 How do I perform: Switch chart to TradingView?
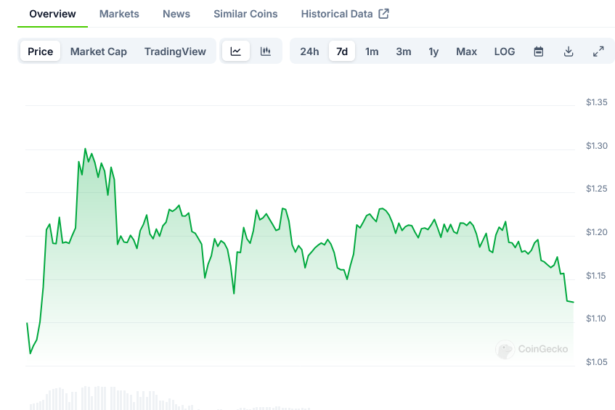176,51
